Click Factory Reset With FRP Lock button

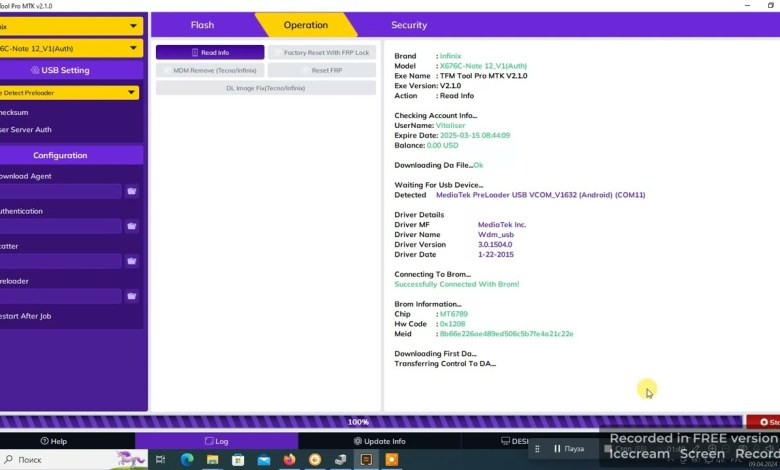point(322,52)
